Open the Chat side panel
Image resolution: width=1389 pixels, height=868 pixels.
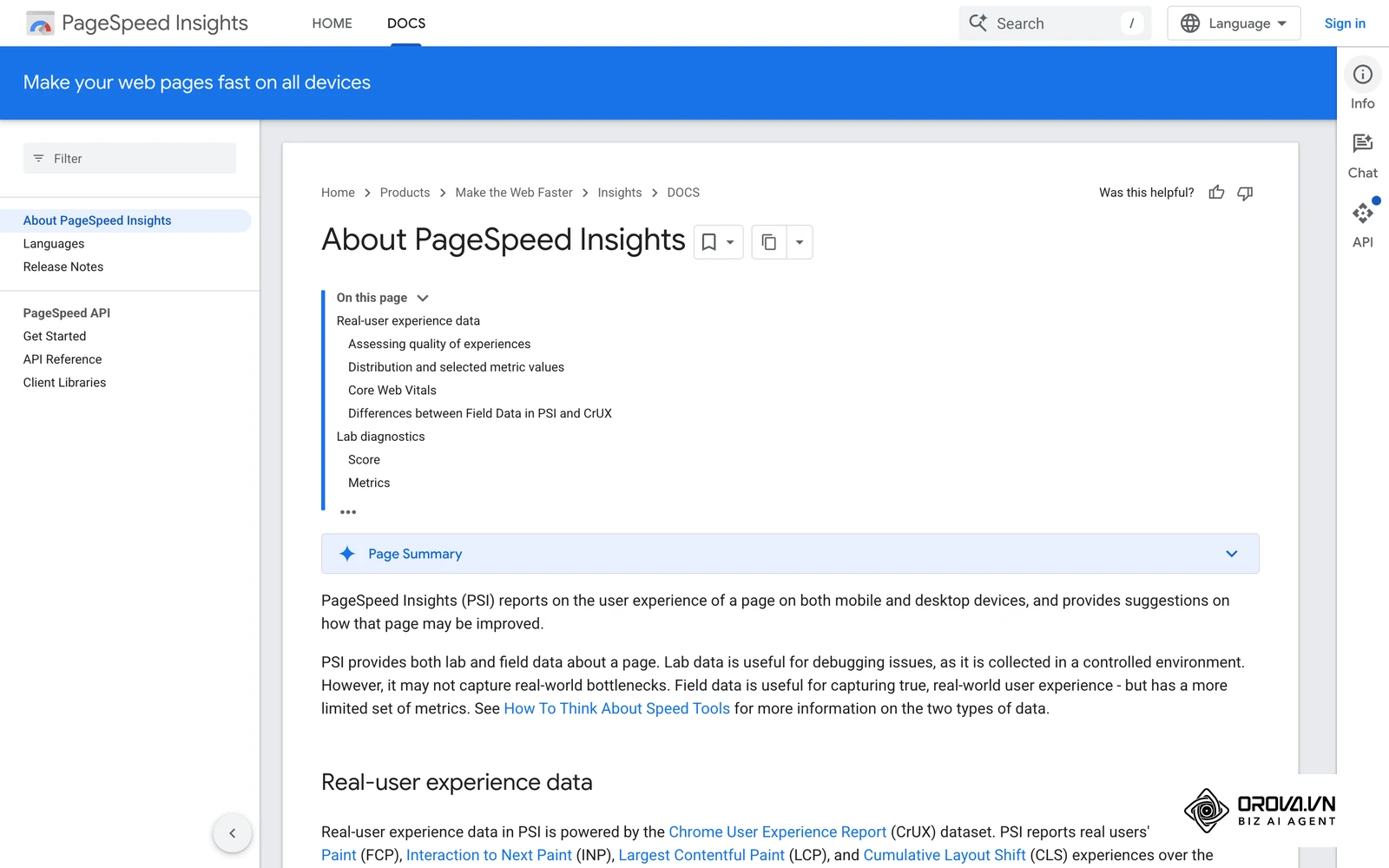click(1362, 155)
